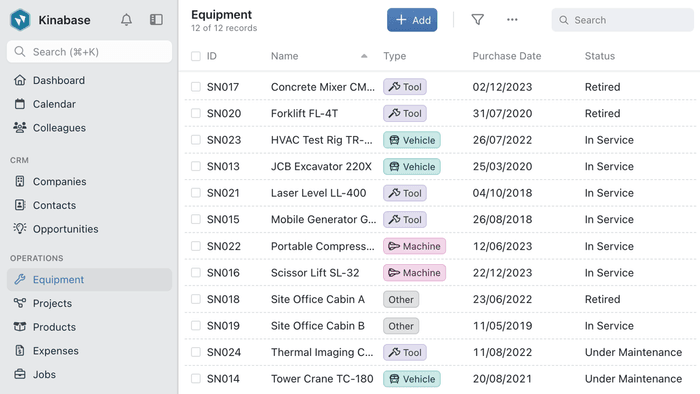
Task: Click the Calendar icon in sidebar
Action: pyautogui.click(x=20, y=104)
